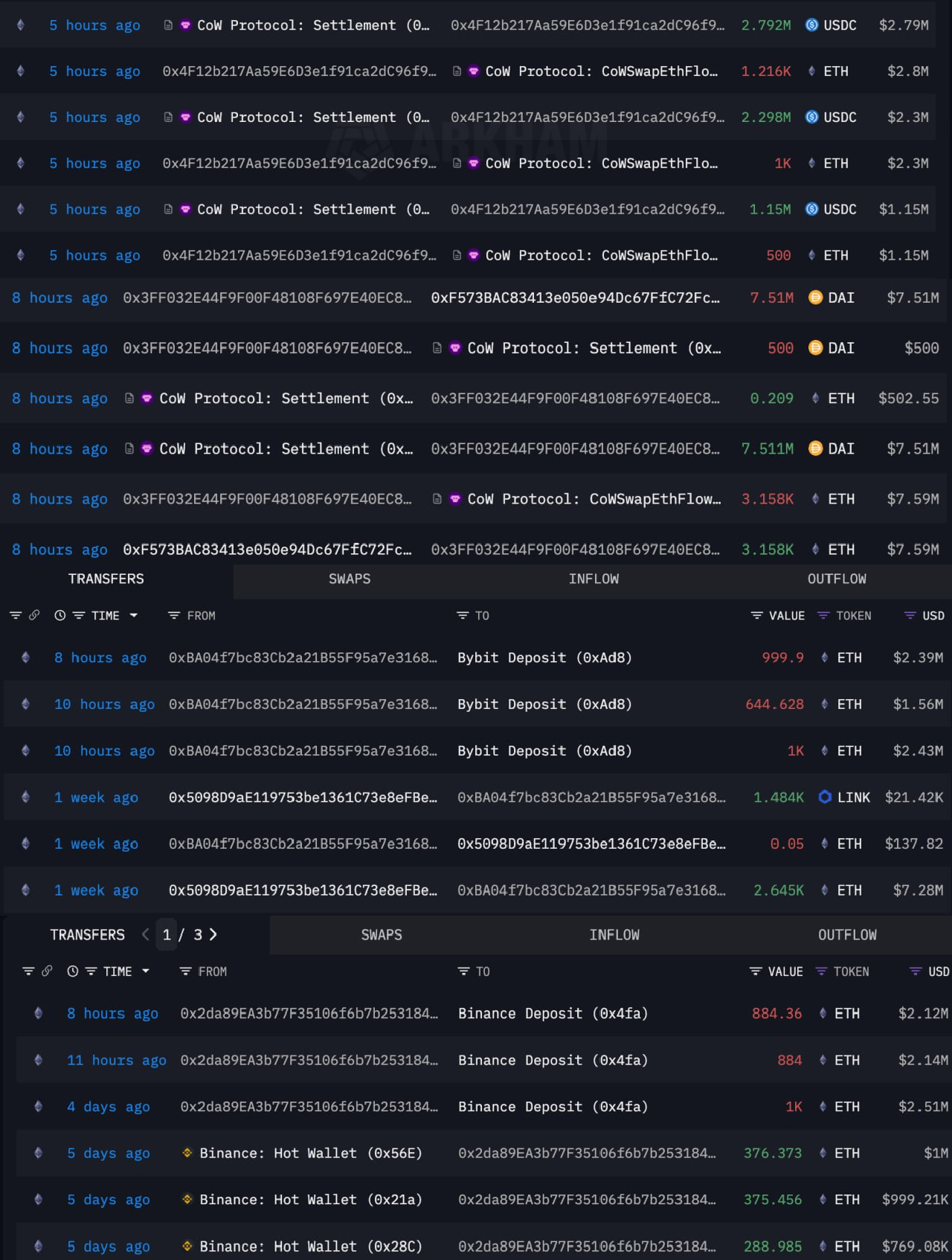Click the value 644.628 in the Bybit row
Screen dimensions: 952x1260
point(774,704)
